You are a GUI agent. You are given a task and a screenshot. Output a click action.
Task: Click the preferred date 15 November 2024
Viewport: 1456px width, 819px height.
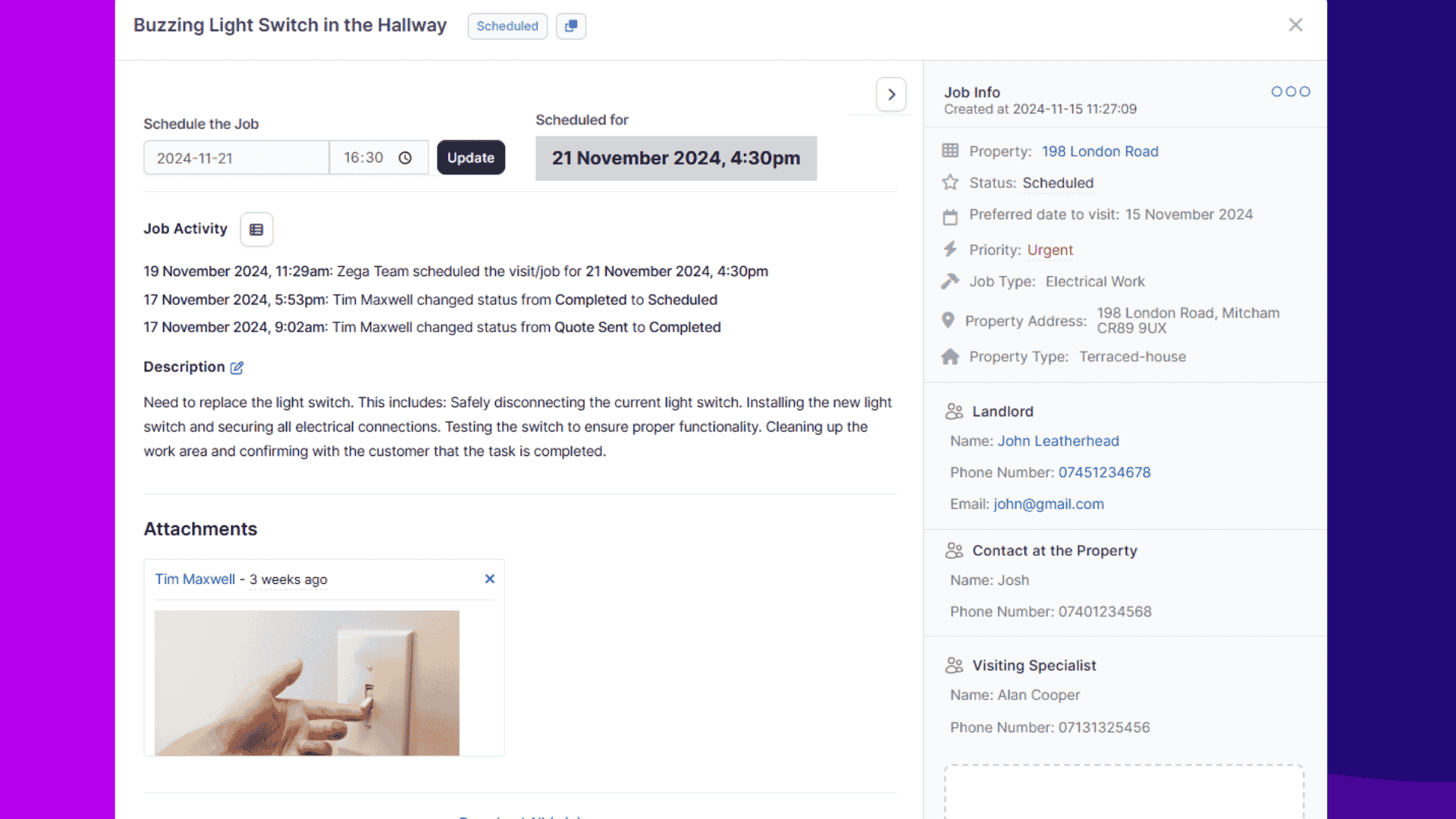[1188, 215]
